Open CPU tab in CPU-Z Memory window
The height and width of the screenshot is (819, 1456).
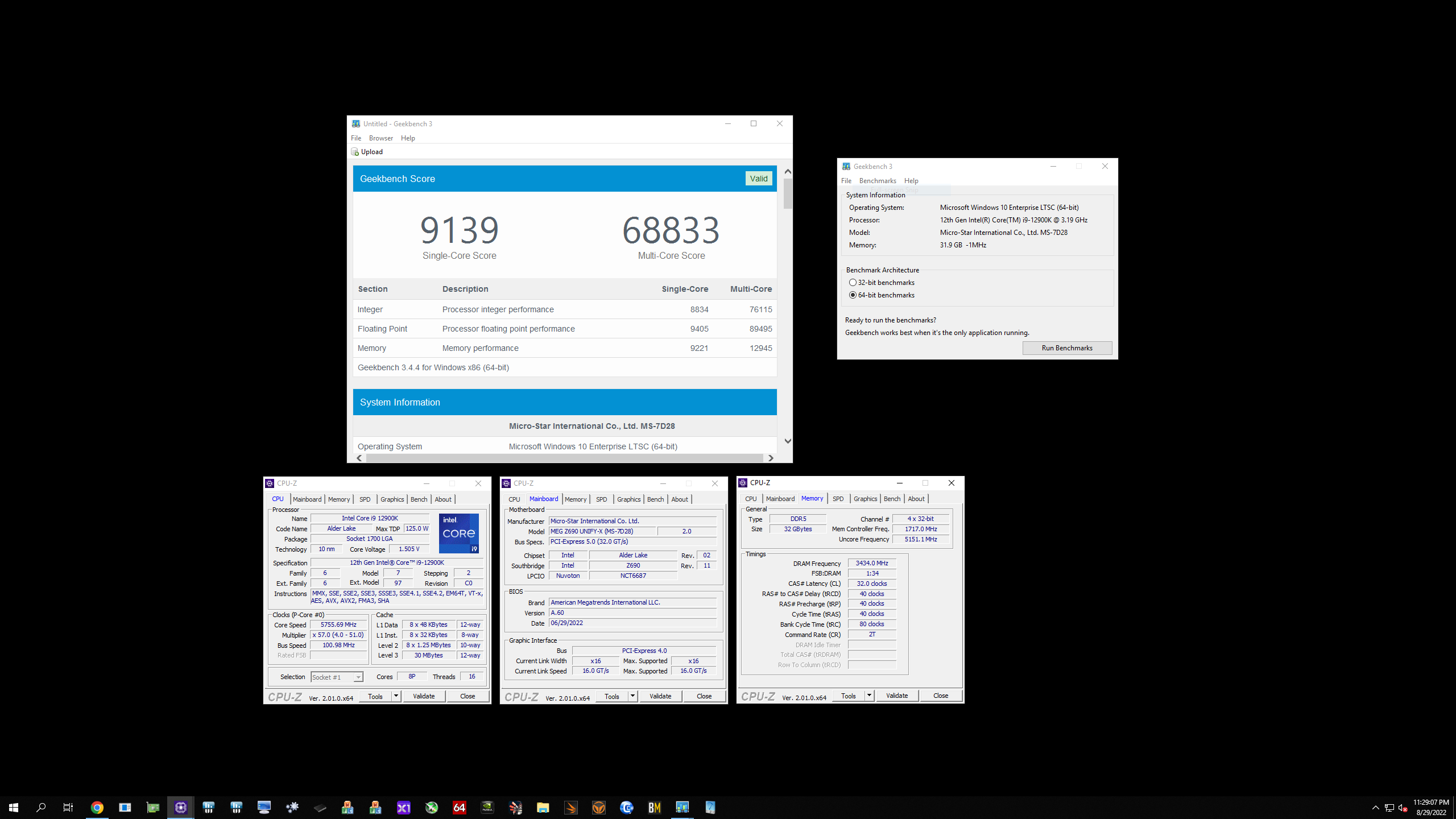pos(751,499)
